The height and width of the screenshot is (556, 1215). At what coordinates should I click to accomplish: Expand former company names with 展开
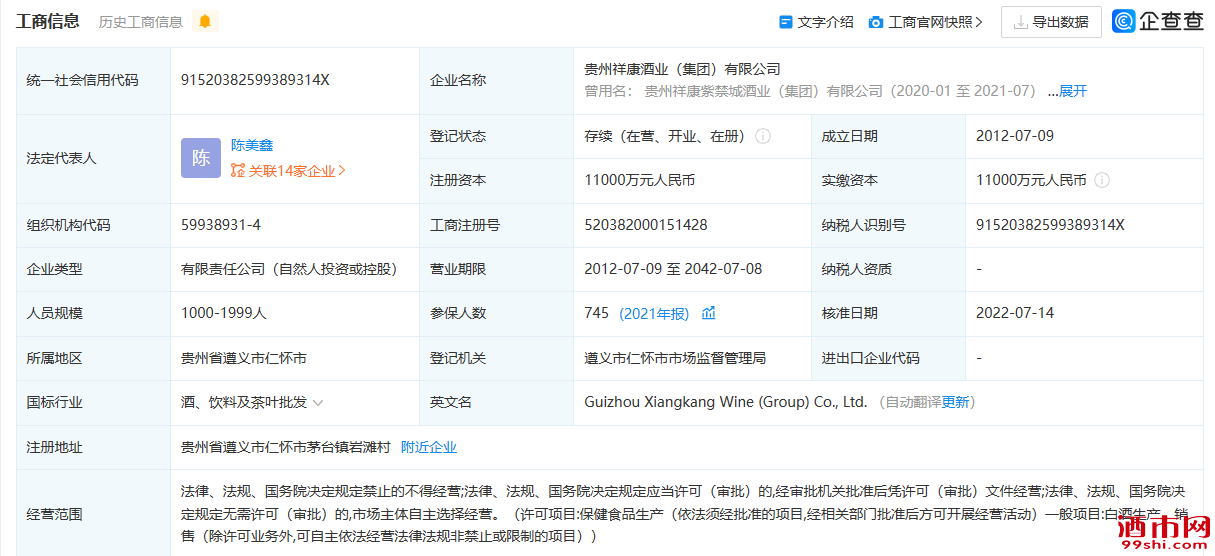(1072, 91)
